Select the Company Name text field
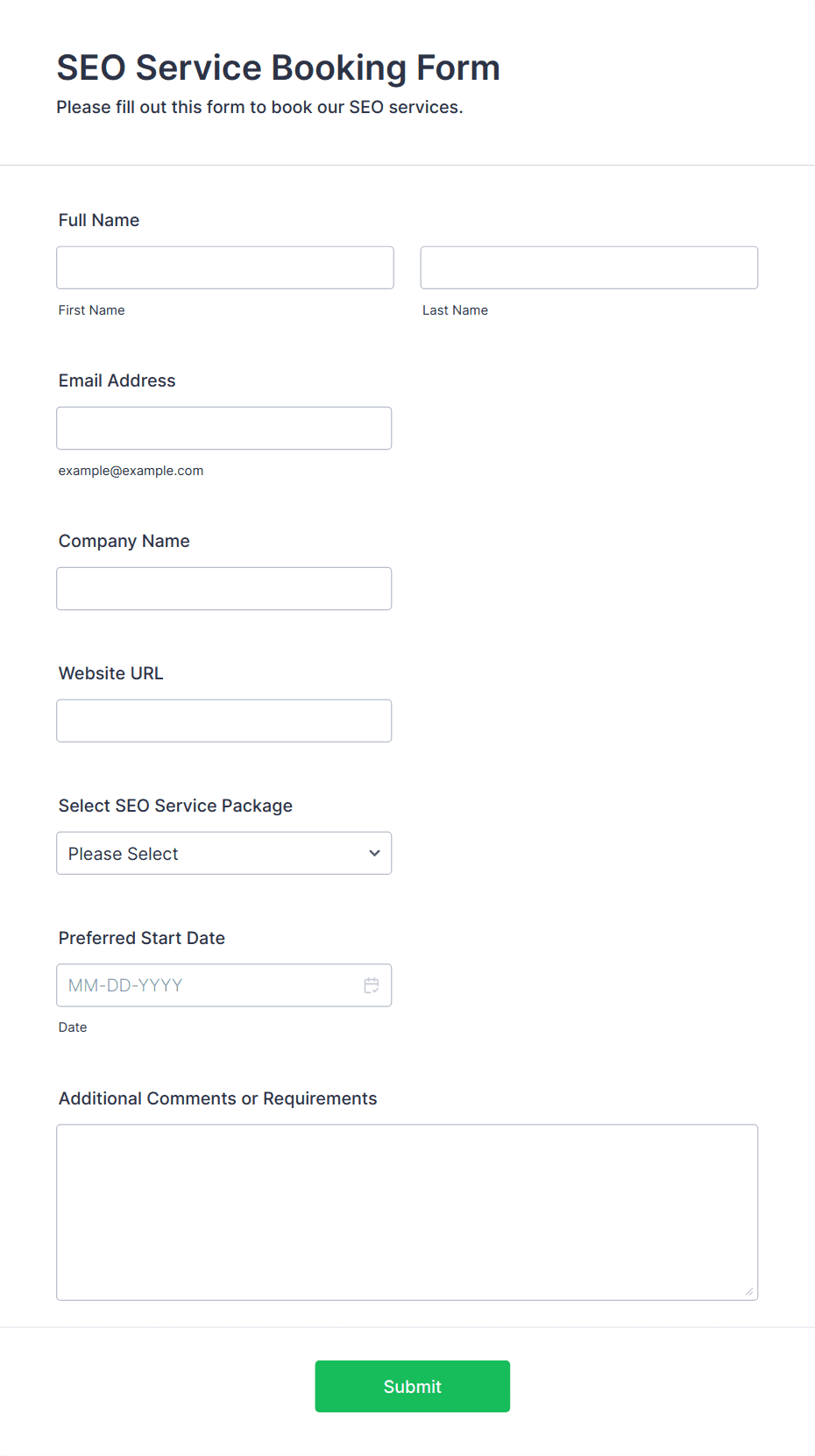The image size is (815, 1456). 224,588
